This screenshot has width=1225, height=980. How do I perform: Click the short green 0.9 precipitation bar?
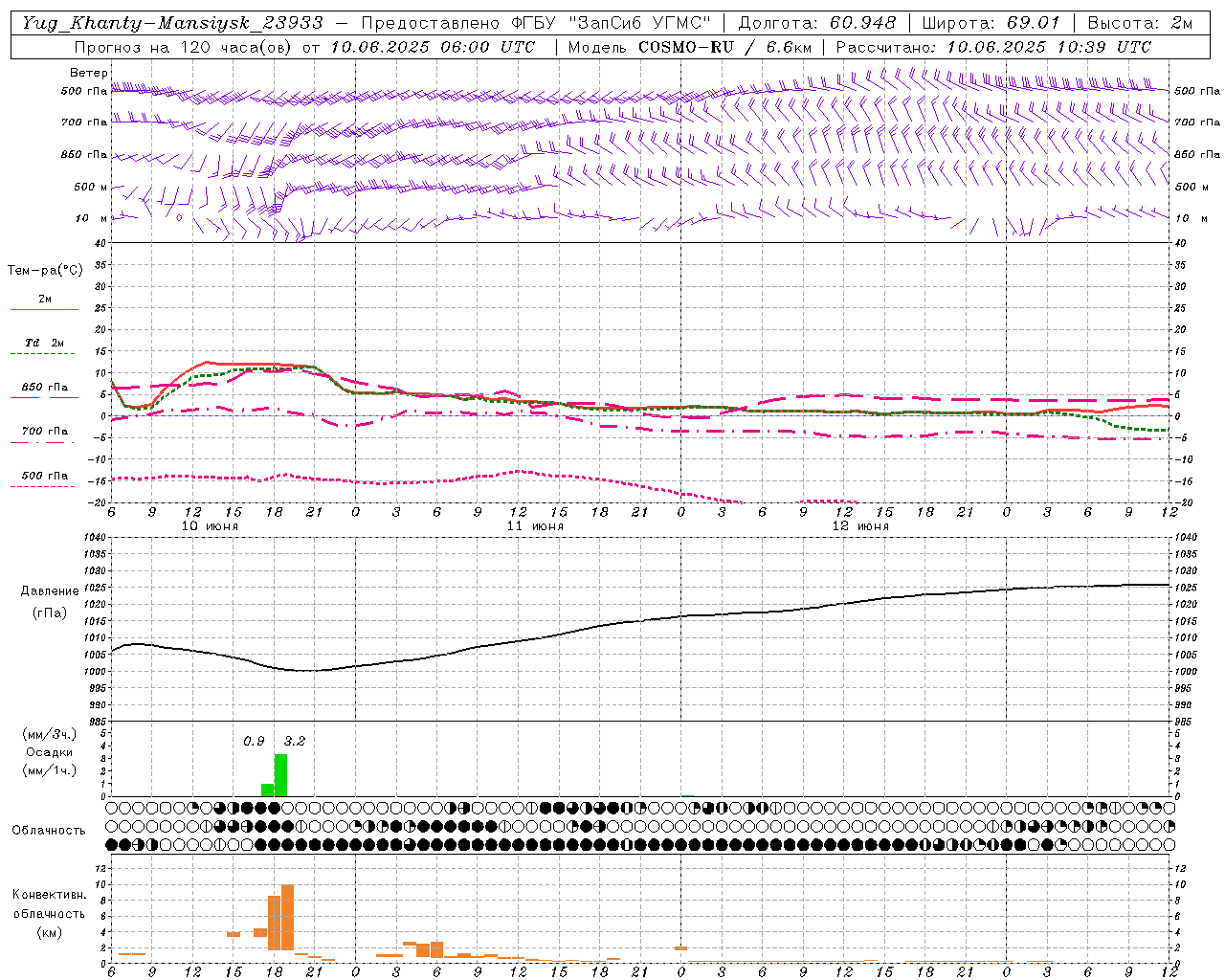point(267,790)
